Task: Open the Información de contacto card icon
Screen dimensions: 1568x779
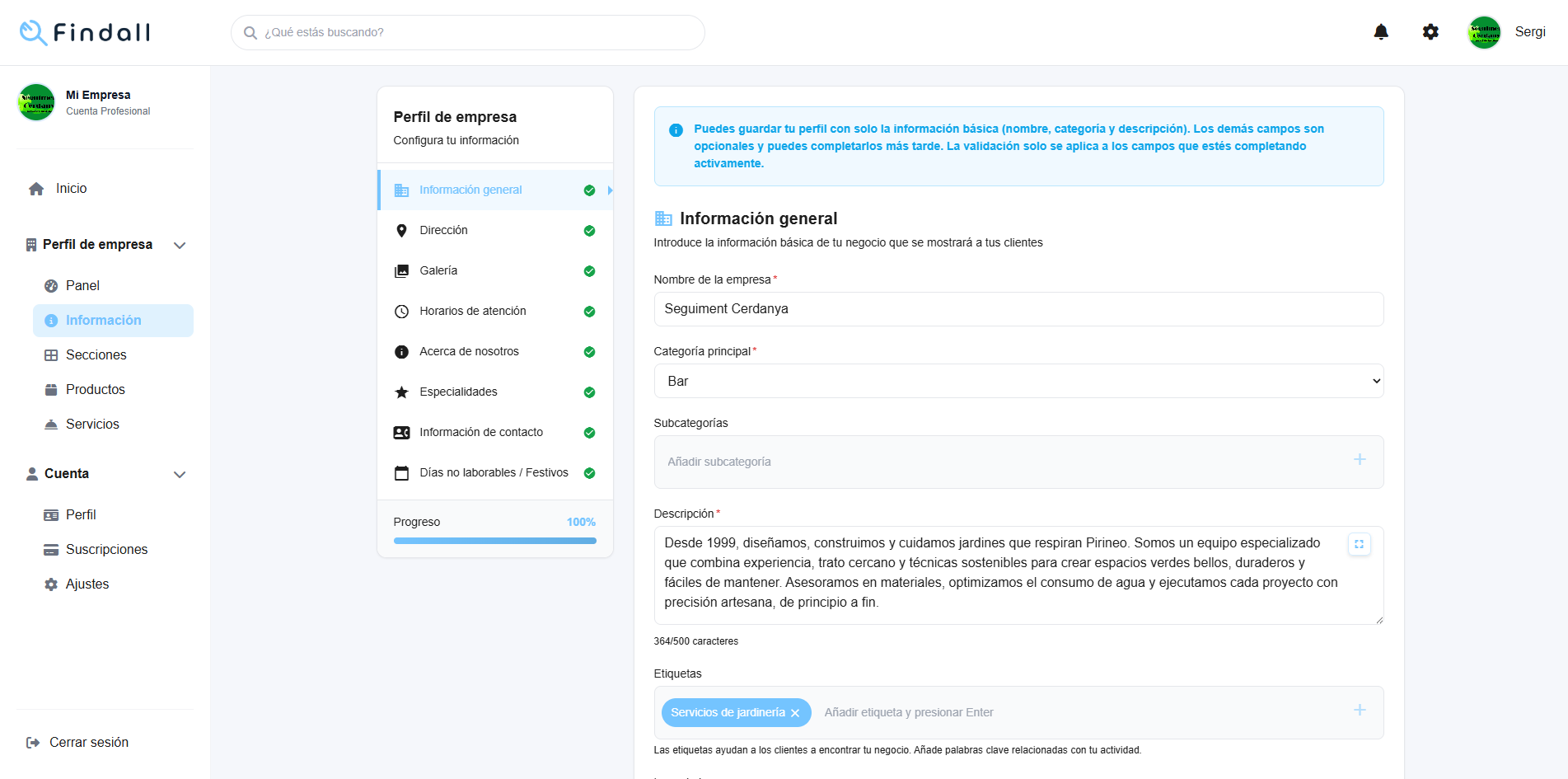Action: pyautogui.click(x=401, y=432)
